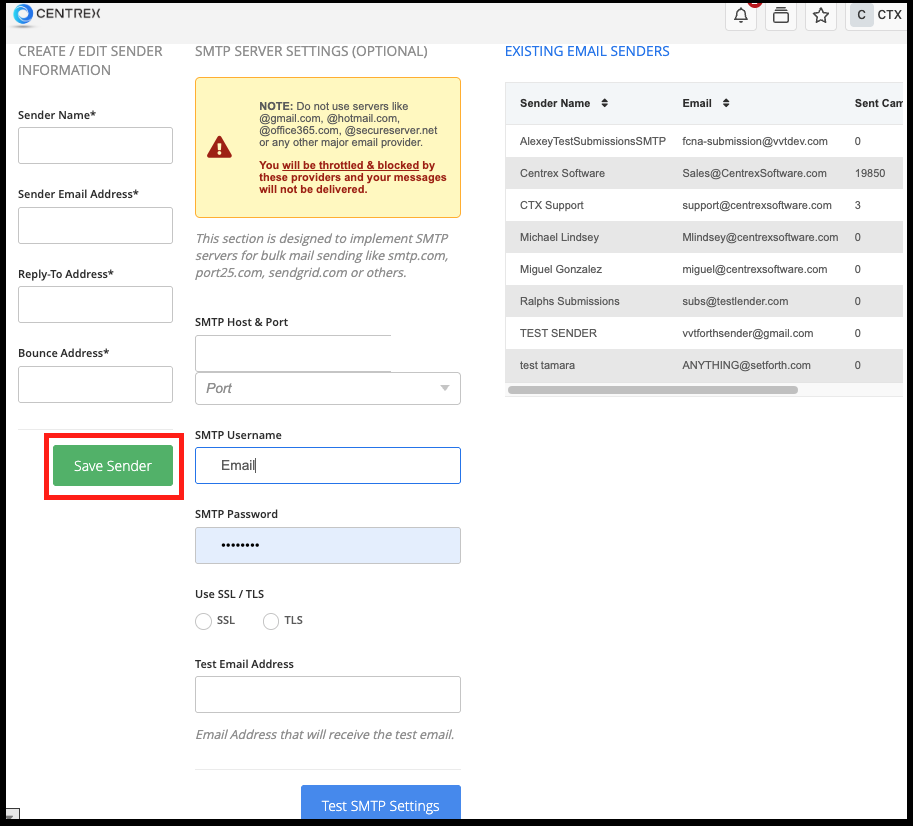The height and width of the screenshot is (826, 913).
Task: Sort table by Email column arrows
Action: point(726,103)
